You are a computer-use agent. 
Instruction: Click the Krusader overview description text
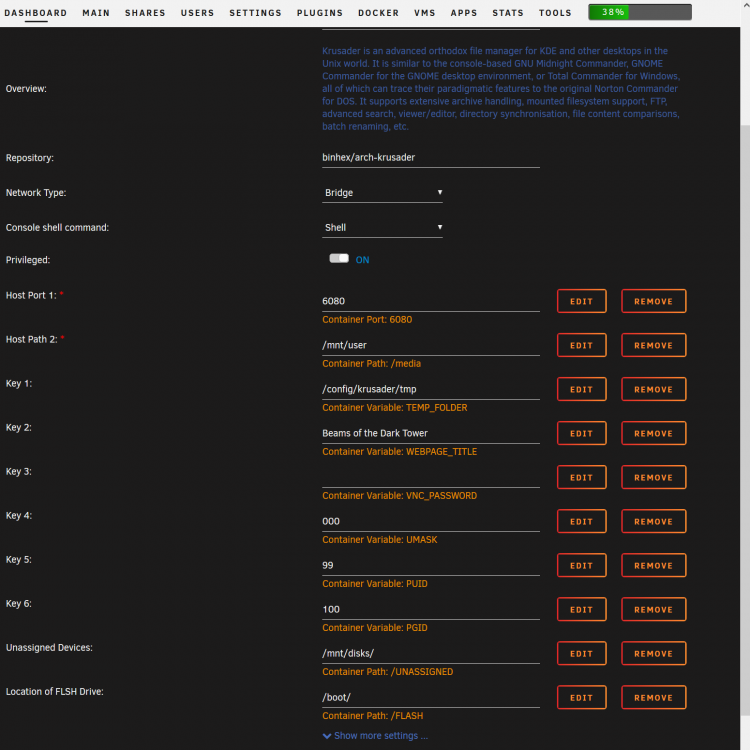[x=501, y=88]
